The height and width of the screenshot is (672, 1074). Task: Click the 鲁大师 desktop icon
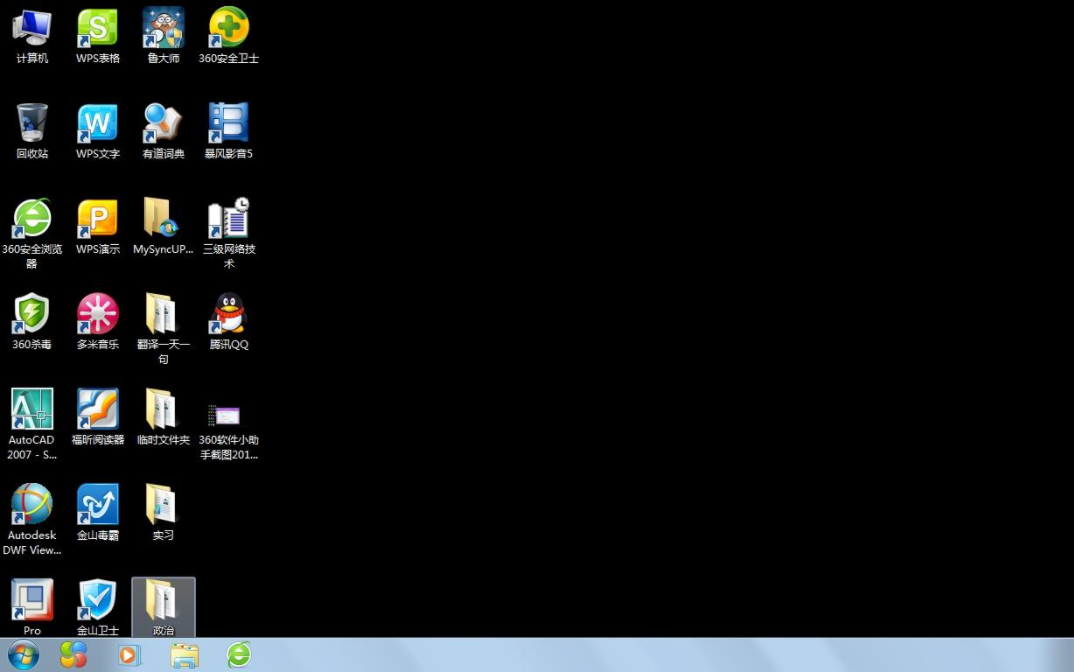[x=163, y=28]
